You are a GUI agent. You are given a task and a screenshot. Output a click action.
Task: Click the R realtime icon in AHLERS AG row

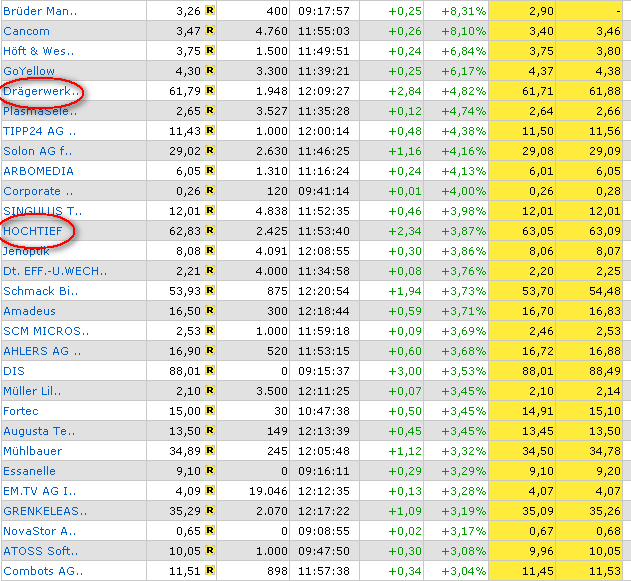210,350
